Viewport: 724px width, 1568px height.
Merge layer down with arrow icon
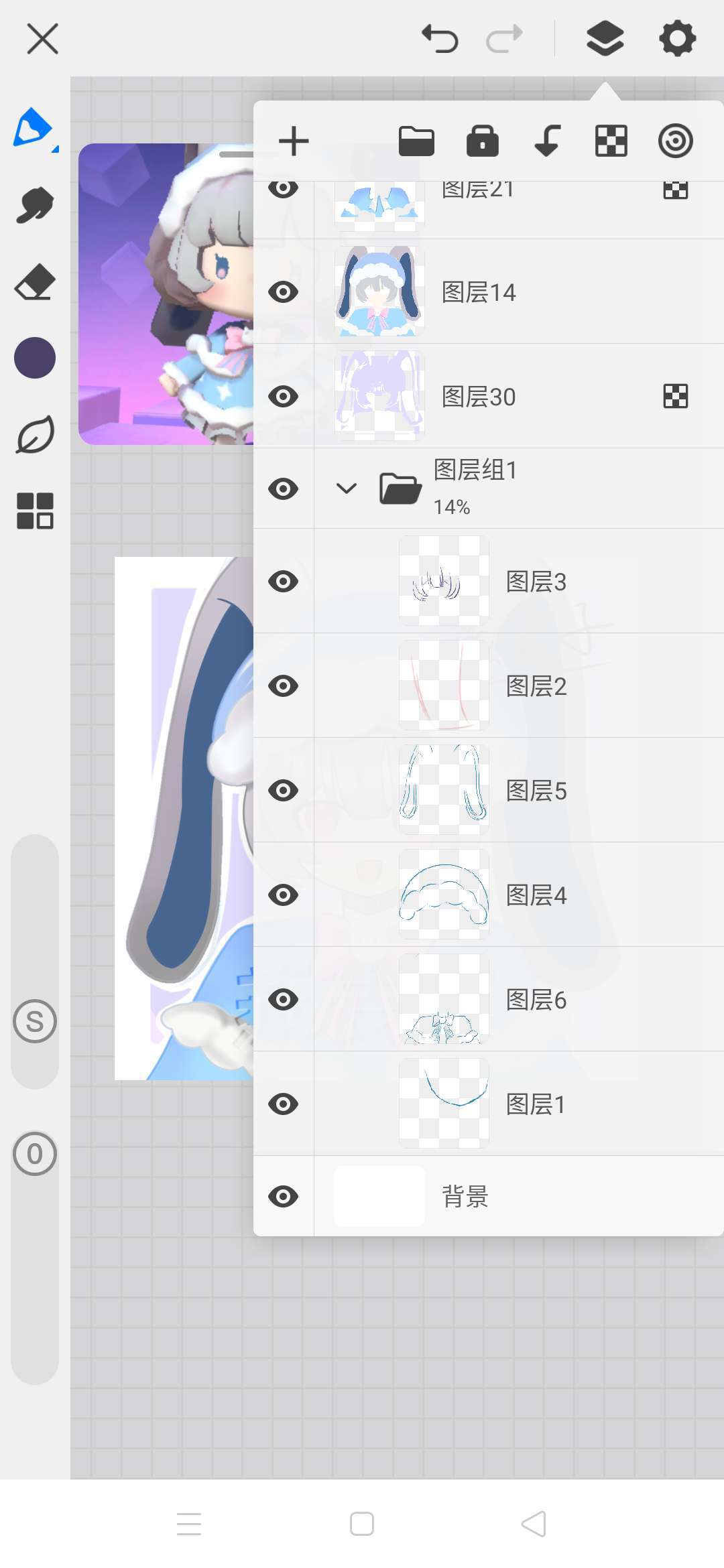[x=548, y=141]
